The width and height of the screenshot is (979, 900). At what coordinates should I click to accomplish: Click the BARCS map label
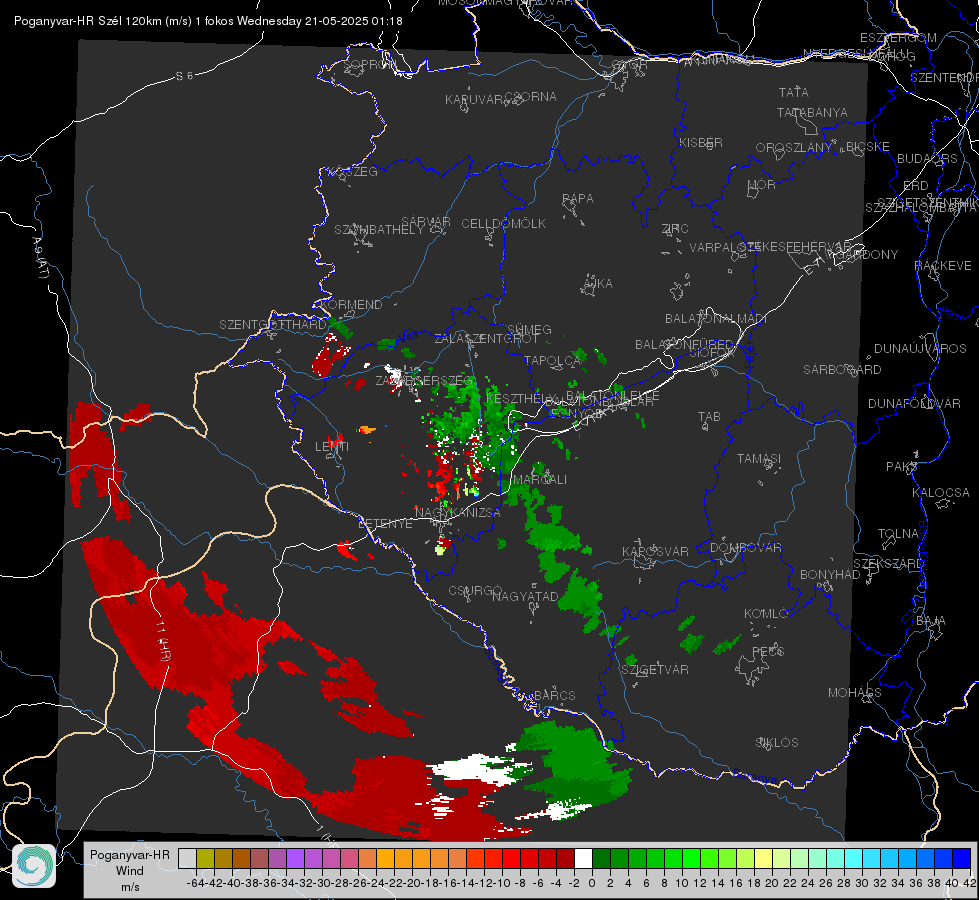554,695
